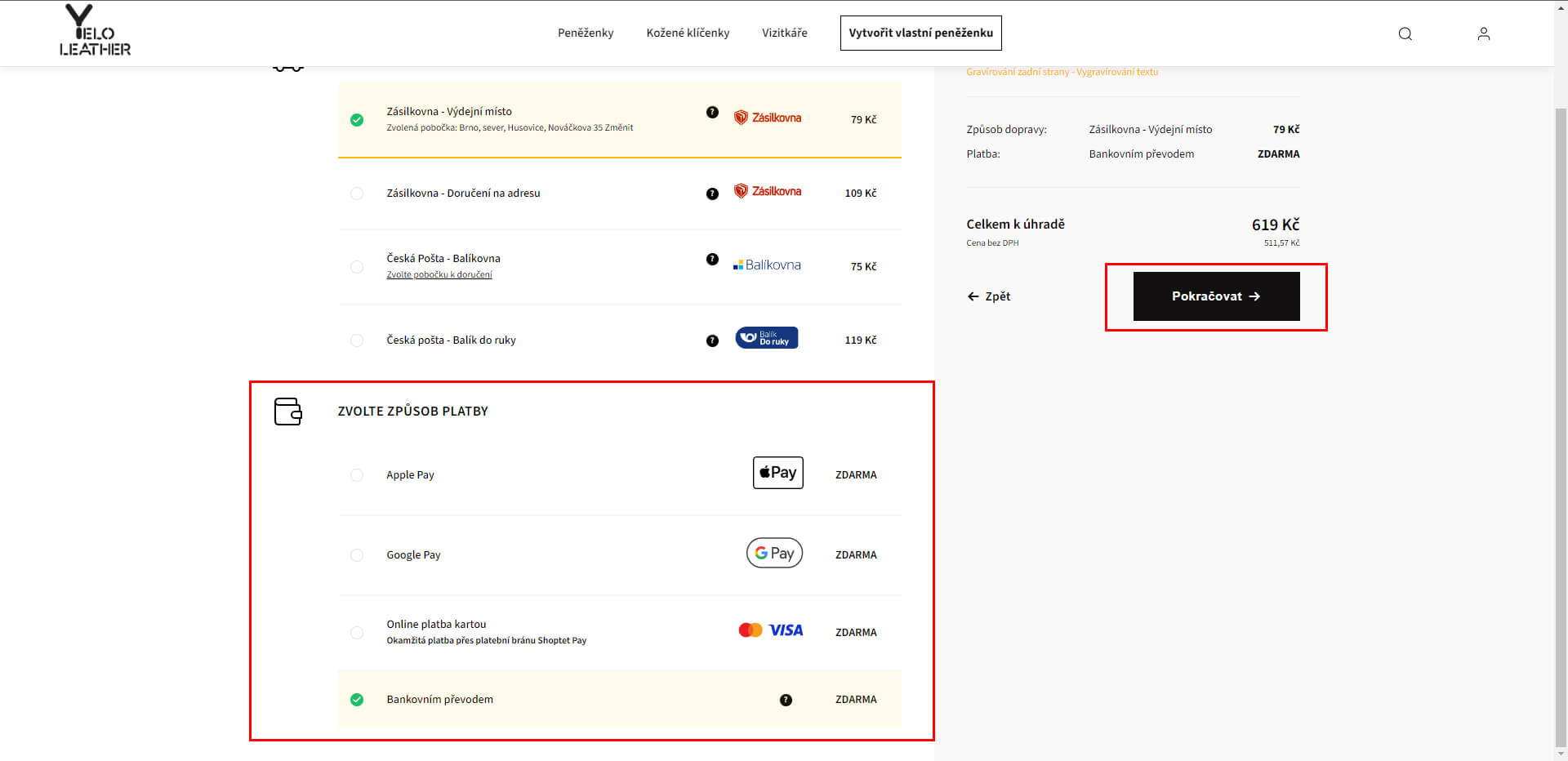The width and height of the screenshot is (1568, 761).
Task: Click the Google Pay logo
Action: click(x=774, y=553)
